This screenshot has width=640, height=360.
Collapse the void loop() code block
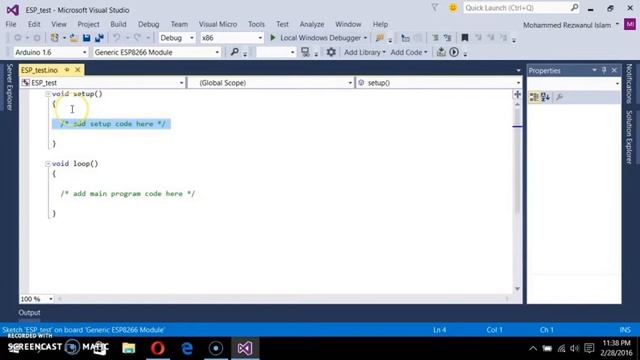click(48, 164)
